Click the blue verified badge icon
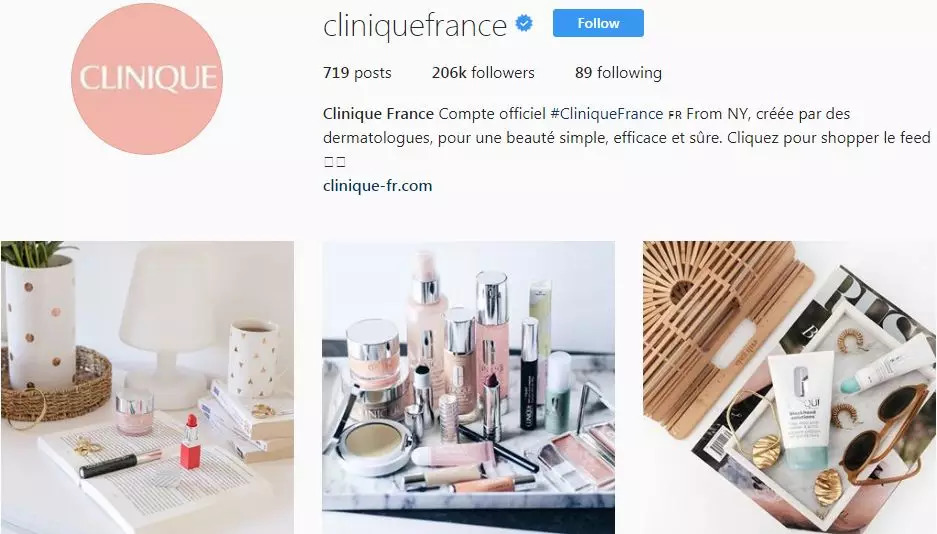This screenshot has height=534, width=937. pyautogui.click(x=524, y=24)
